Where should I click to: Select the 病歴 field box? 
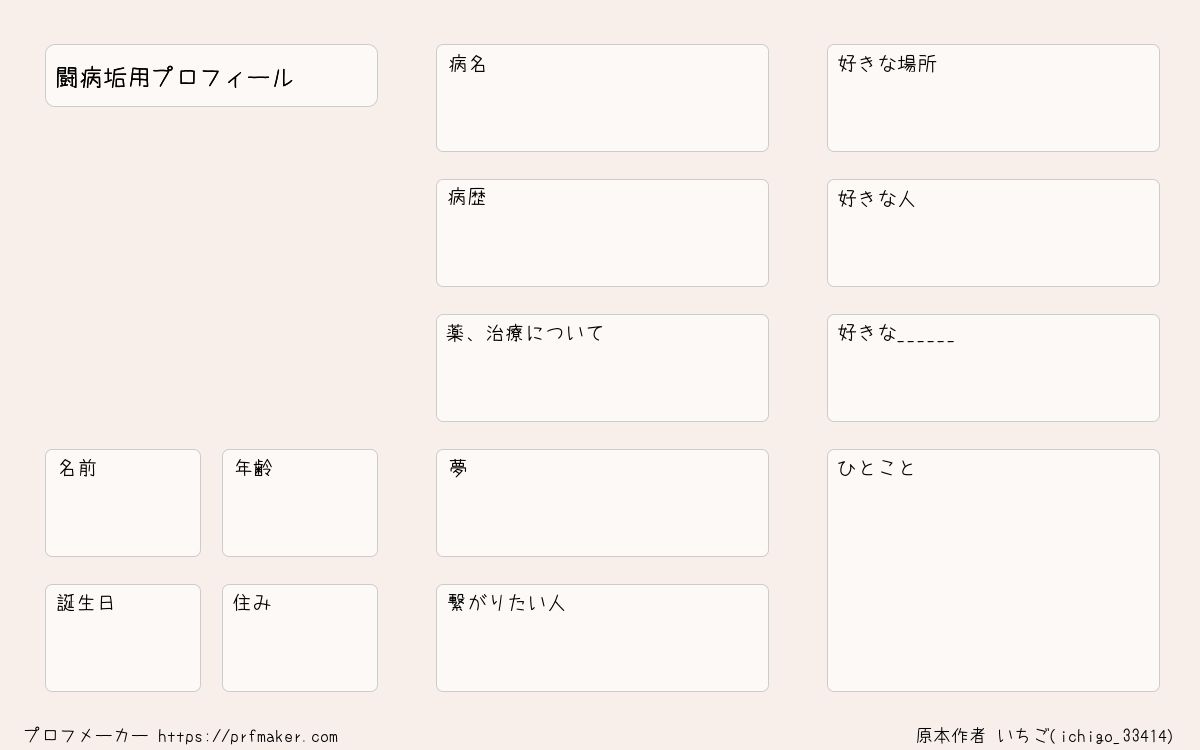[x=602, y=233]
